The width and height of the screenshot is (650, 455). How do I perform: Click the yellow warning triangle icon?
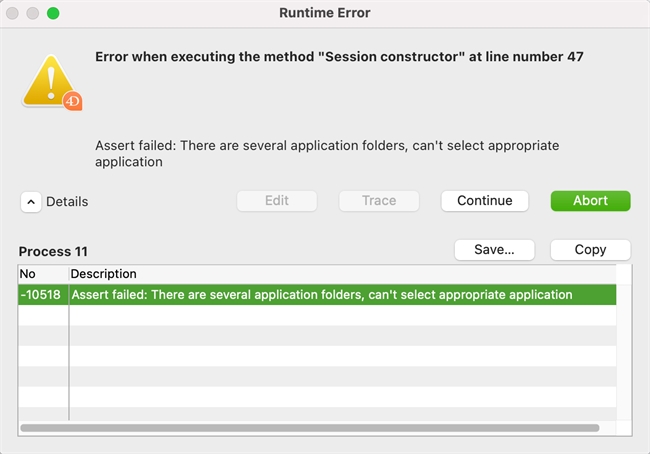46,78
